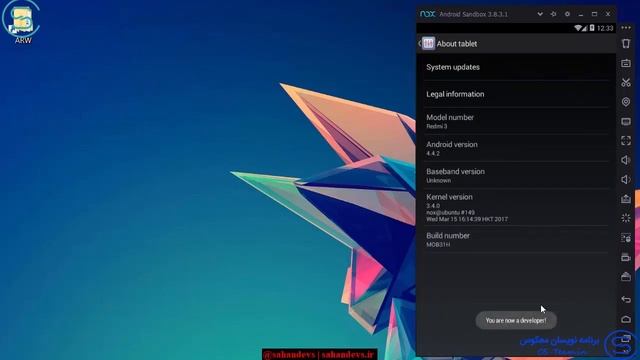Trigger the Shake device tool in sidebar
This screenshot has height=360, width=640.
pos(626,43)
